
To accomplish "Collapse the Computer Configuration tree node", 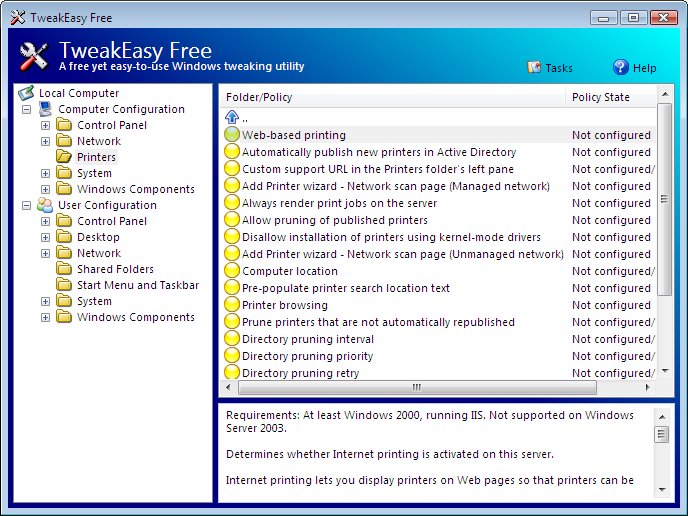I will pyautogui.click(x=27, y=109).
